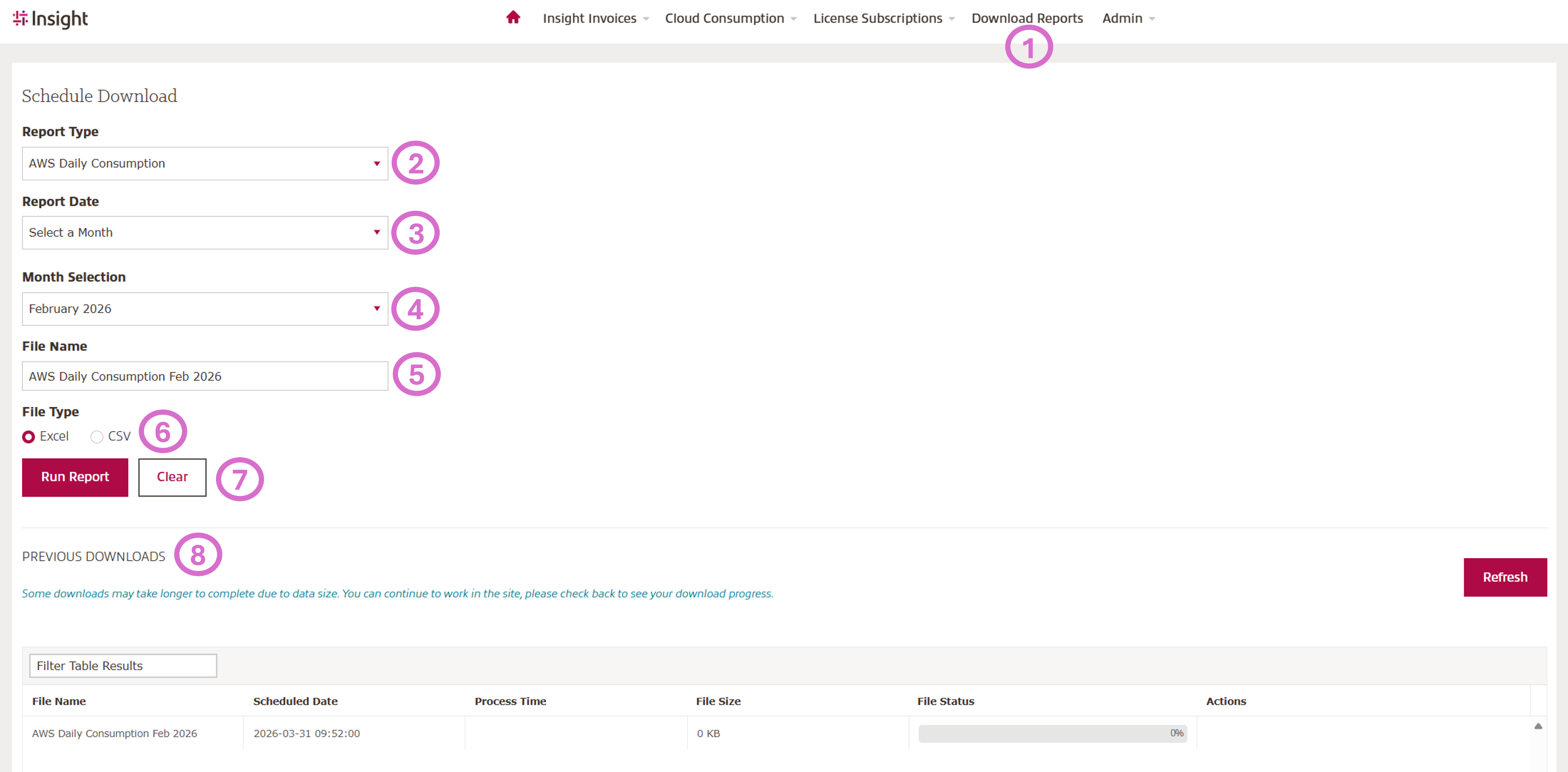Click the Run Report button

click(75, 477)
